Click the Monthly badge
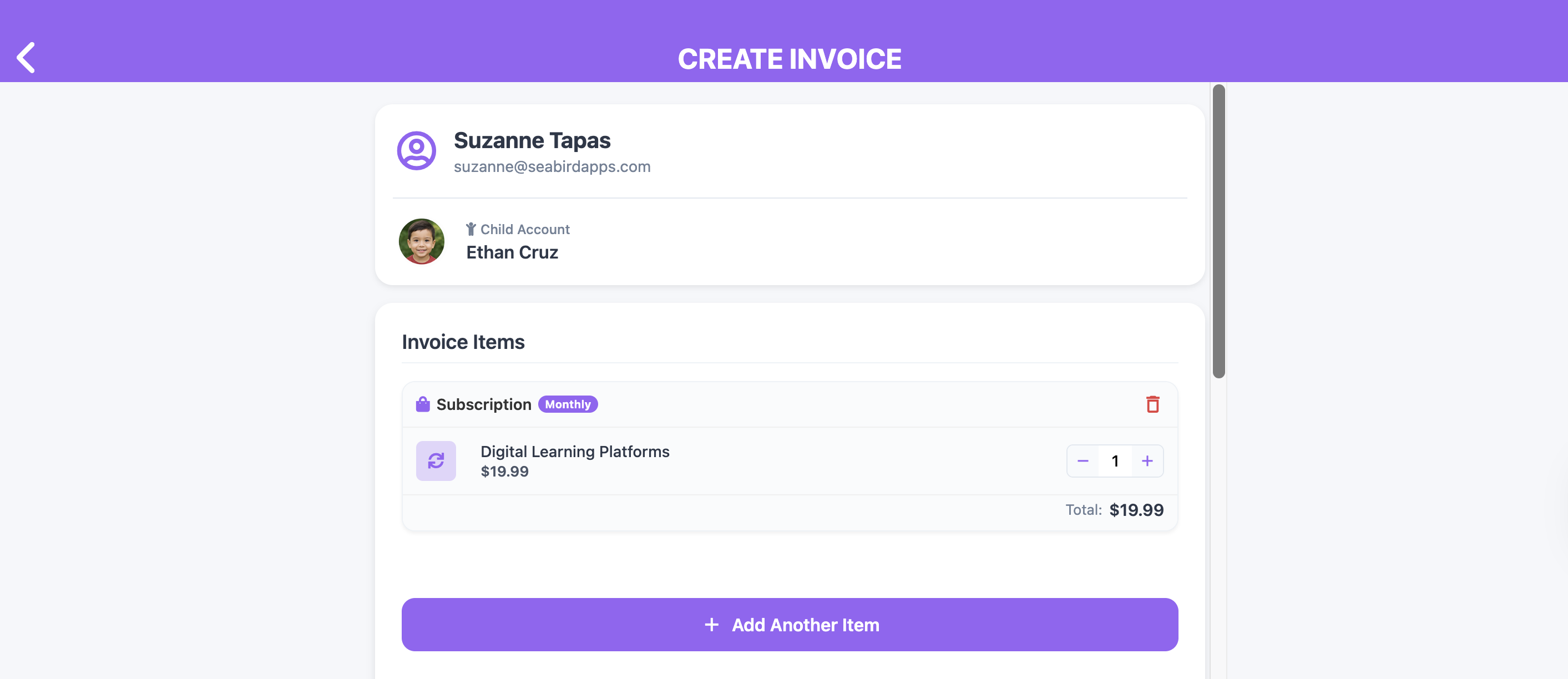1568x679 pixels. tap(567, 404)
